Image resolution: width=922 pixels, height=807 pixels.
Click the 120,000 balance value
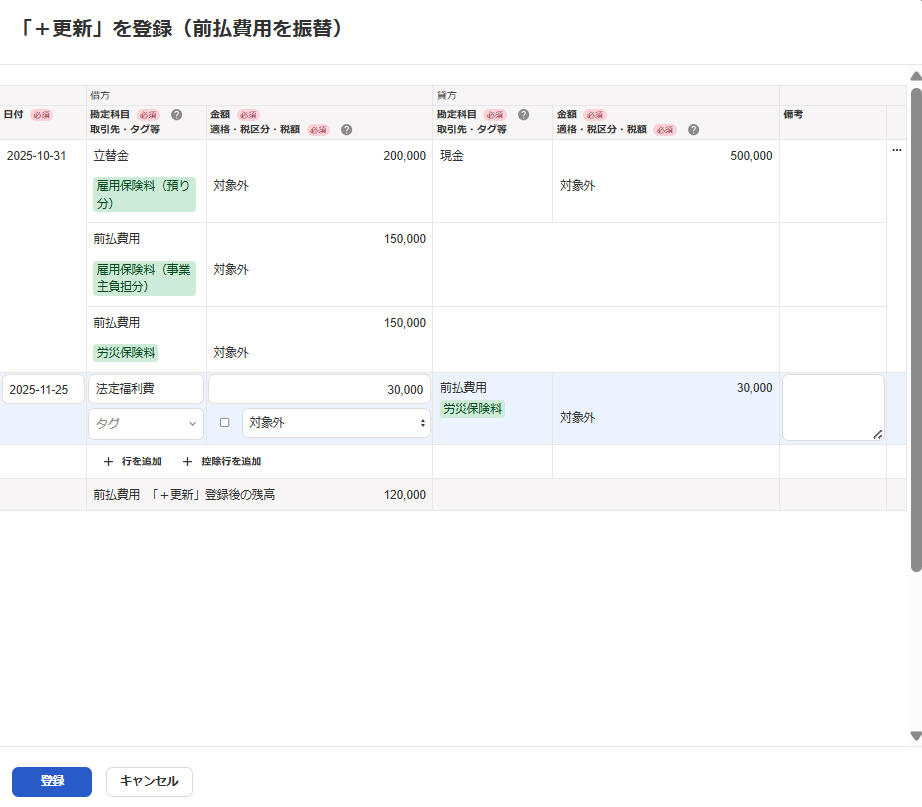(x=405, y=495)
